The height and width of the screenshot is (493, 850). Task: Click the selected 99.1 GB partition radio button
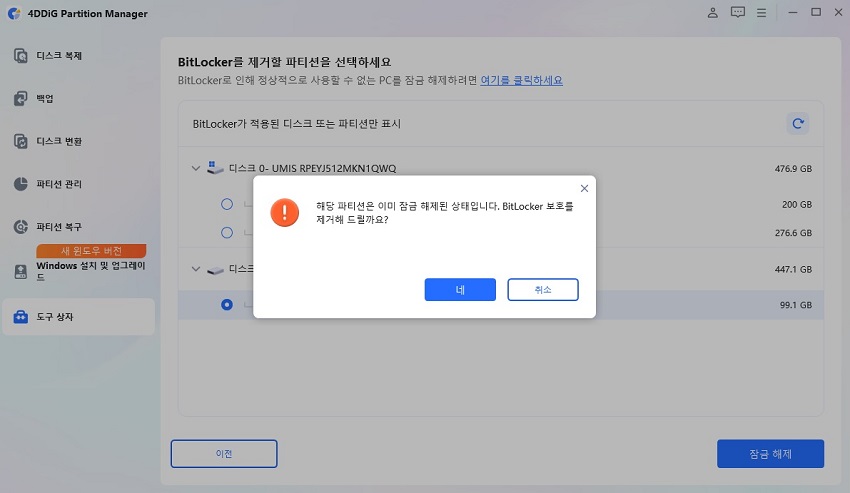[x=227, y=305]
